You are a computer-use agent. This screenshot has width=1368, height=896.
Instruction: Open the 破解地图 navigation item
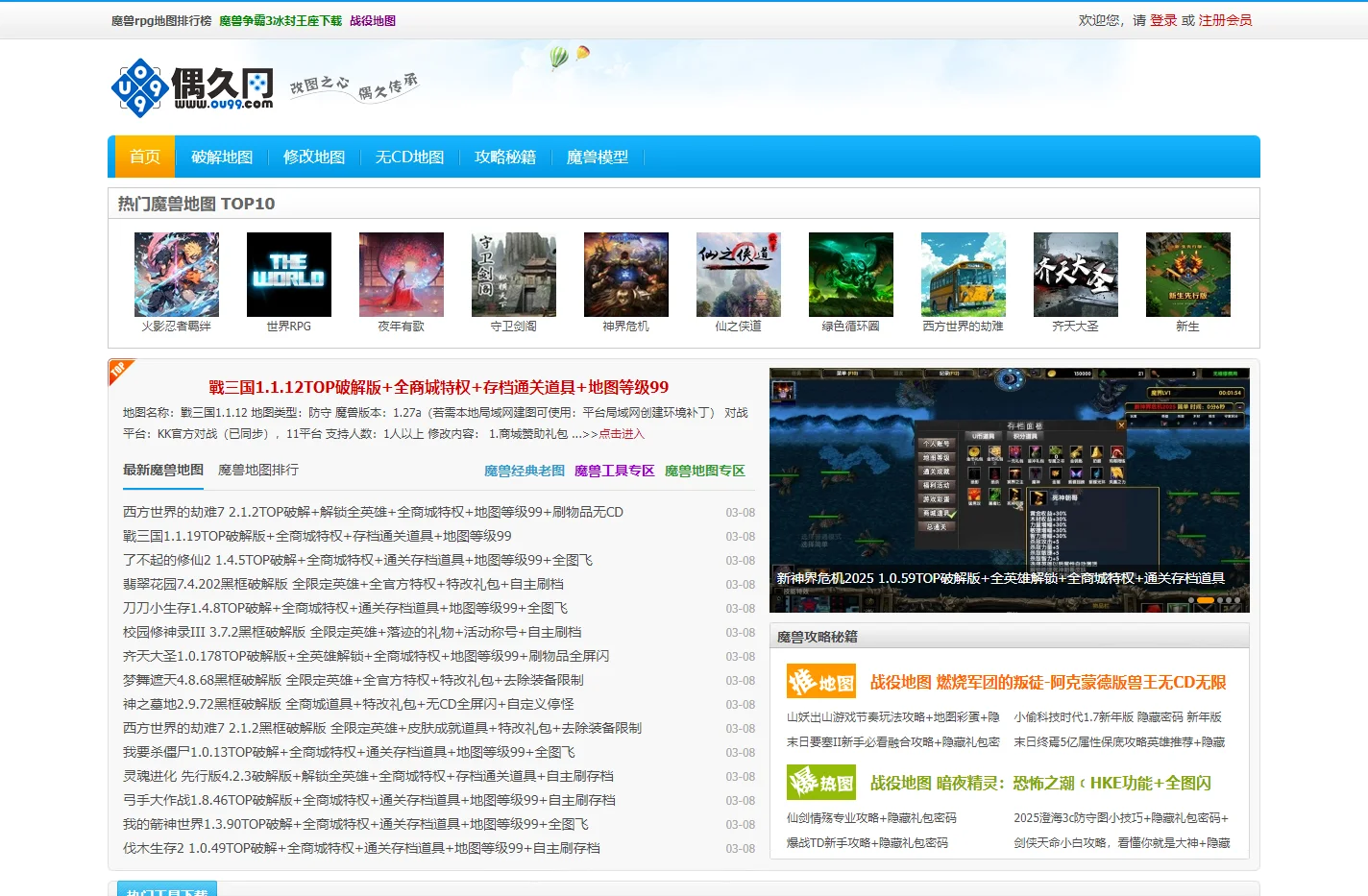[222, 157]
